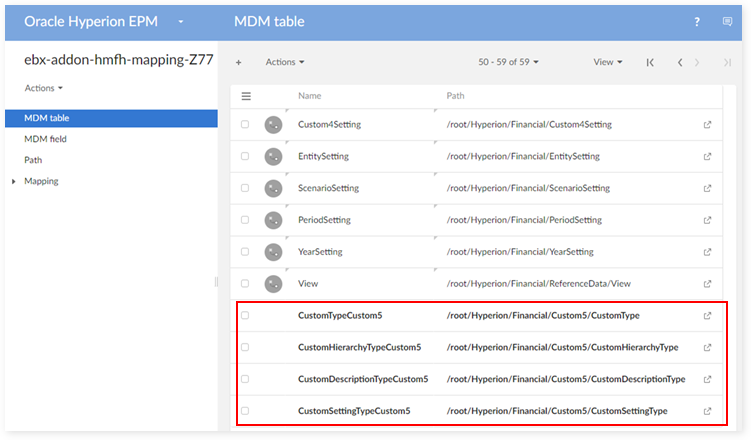Click the path /root/Hyperion/Financial/Custom4Setting
Viewport: 751px width, 440px height.
[529, 124]
